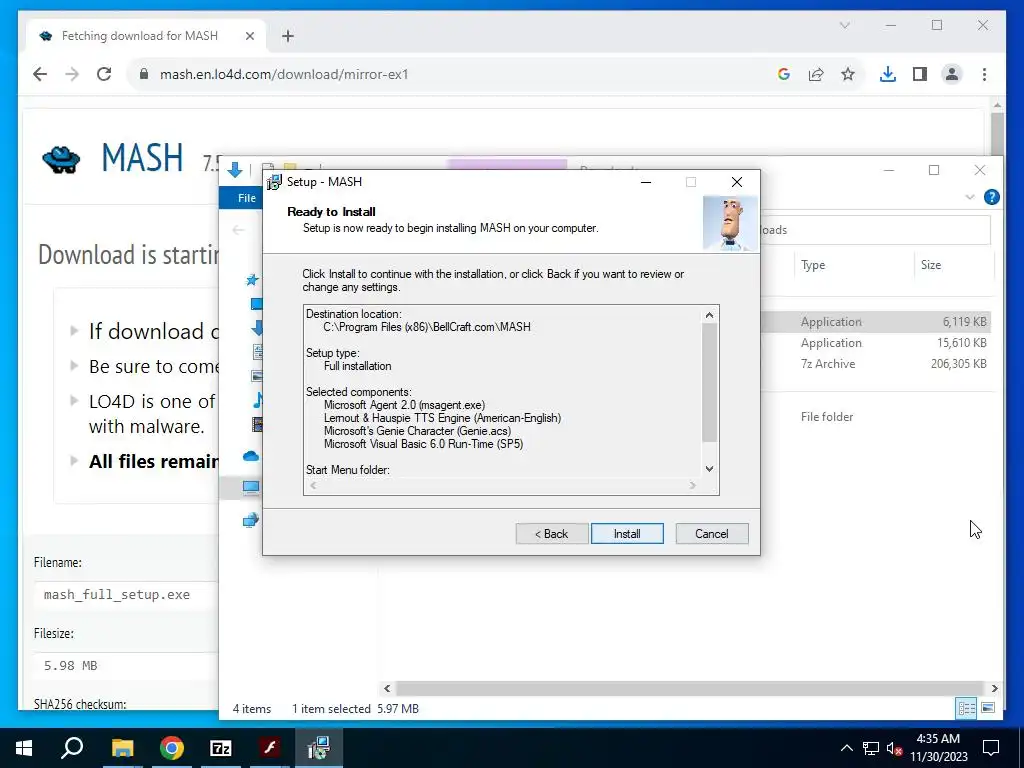Select the 7z Archive file row
This screenshot has width=1024, height=768.
tap(875, 364)
